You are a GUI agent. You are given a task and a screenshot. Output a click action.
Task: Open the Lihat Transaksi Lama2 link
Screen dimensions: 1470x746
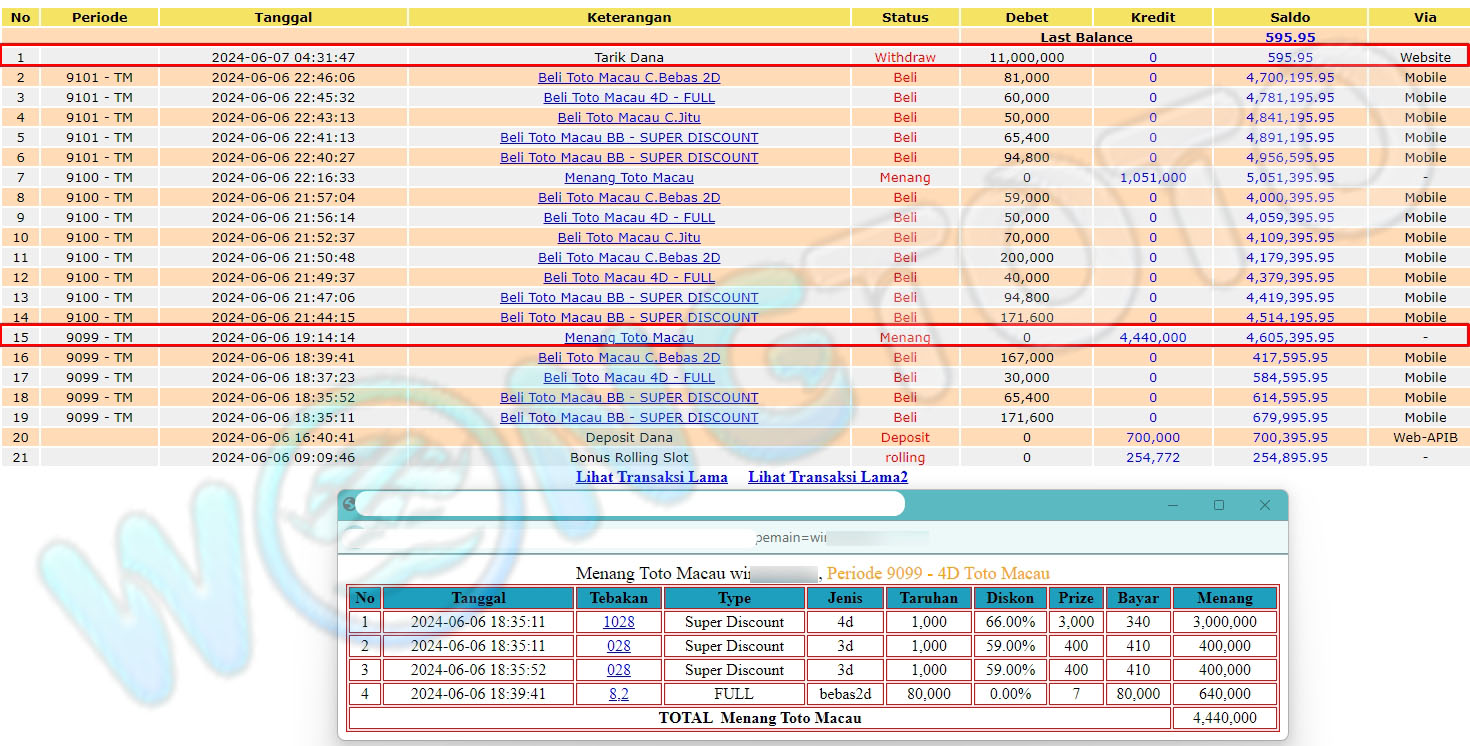click(827, 477)
